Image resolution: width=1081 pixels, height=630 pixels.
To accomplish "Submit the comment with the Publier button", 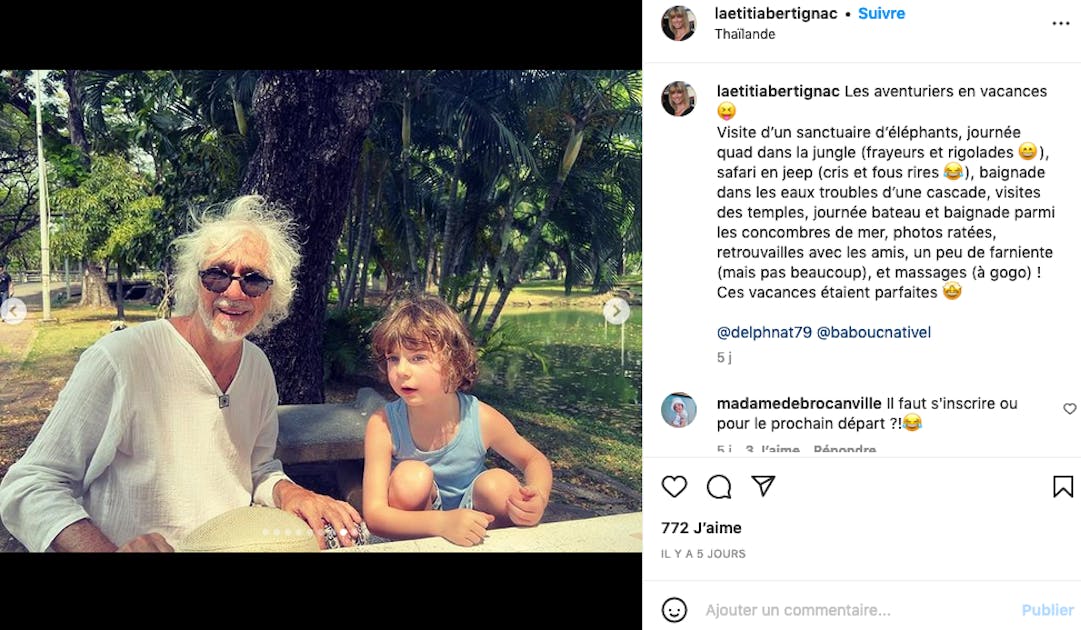I will pos(1047,610).
